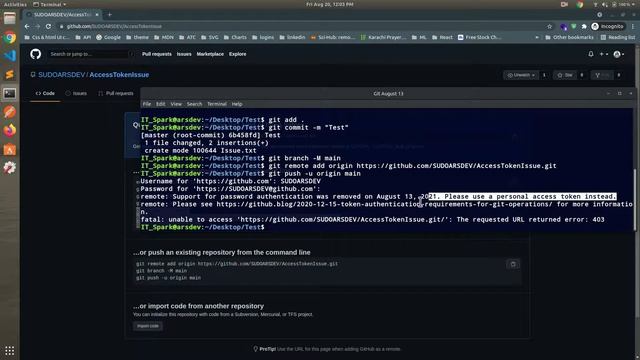Bookmark this page with the star

549,26
